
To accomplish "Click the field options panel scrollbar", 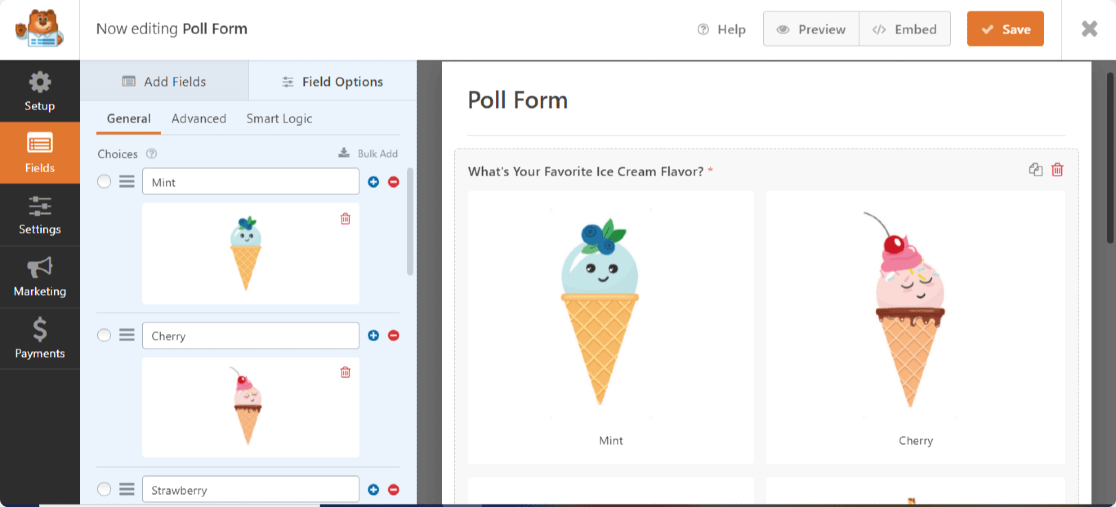I will (410, 221).
